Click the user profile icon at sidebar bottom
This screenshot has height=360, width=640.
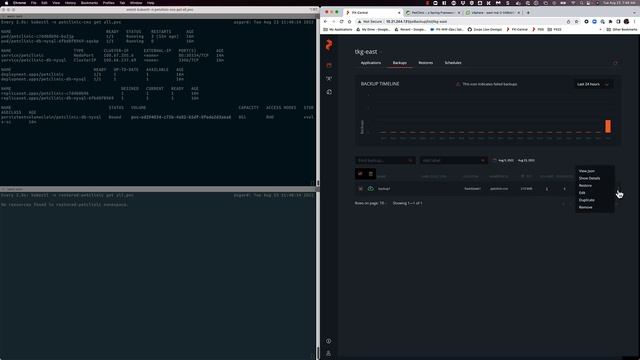pyautogui.click(x=329, y=353)
